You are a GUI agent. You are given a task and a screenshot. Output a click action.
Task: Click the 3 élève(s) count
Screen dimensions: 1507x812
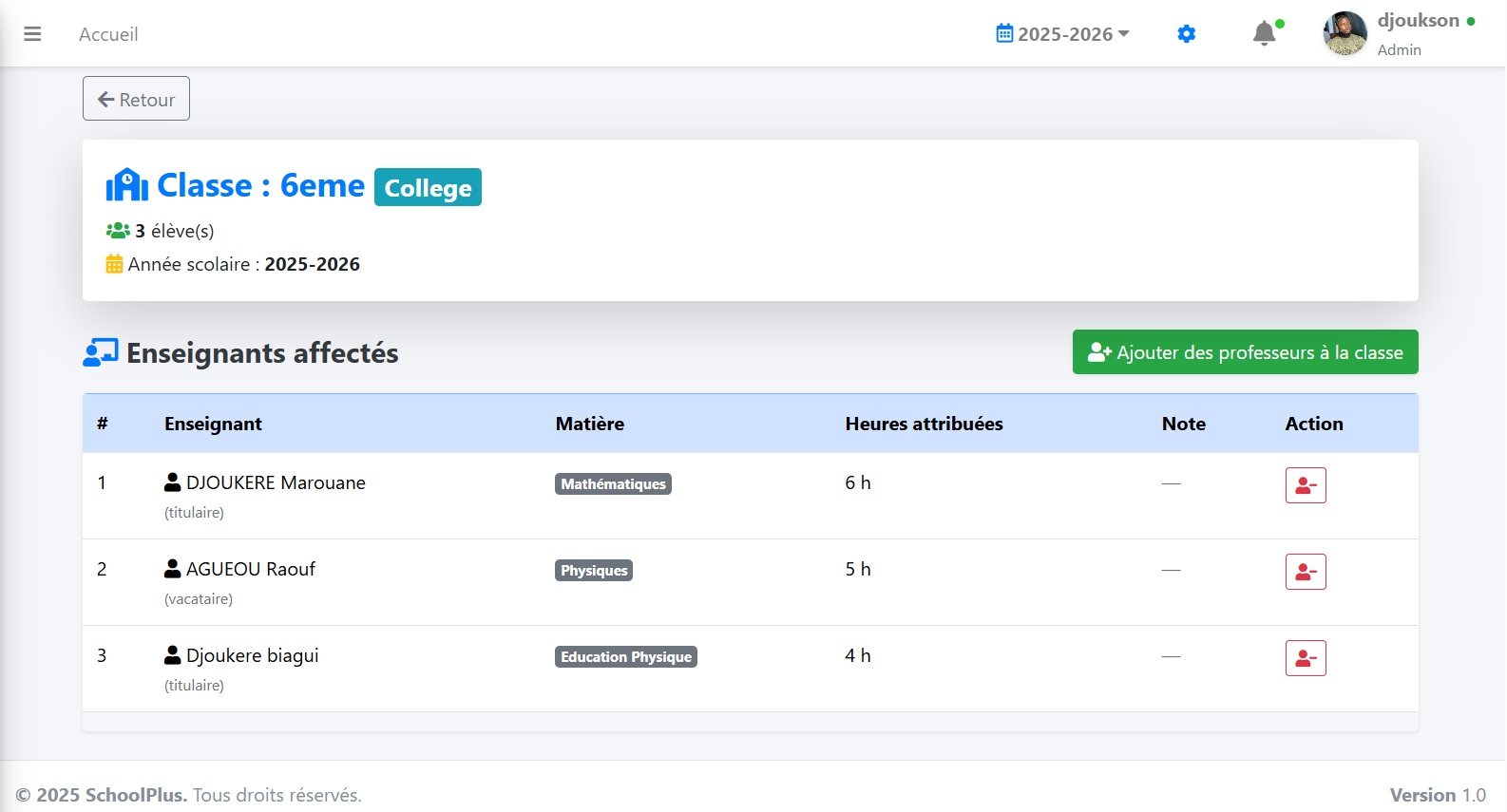click(174, 231)
